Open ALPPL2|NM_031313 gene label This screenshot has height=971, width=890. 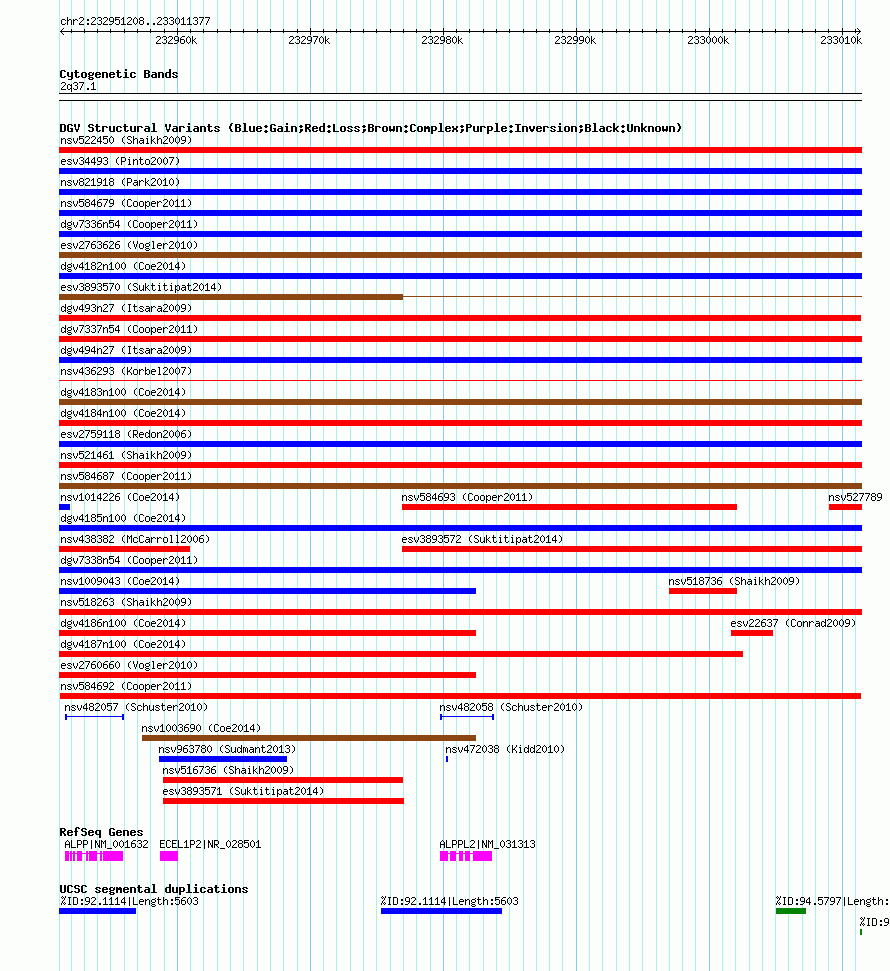click(487, 845)
